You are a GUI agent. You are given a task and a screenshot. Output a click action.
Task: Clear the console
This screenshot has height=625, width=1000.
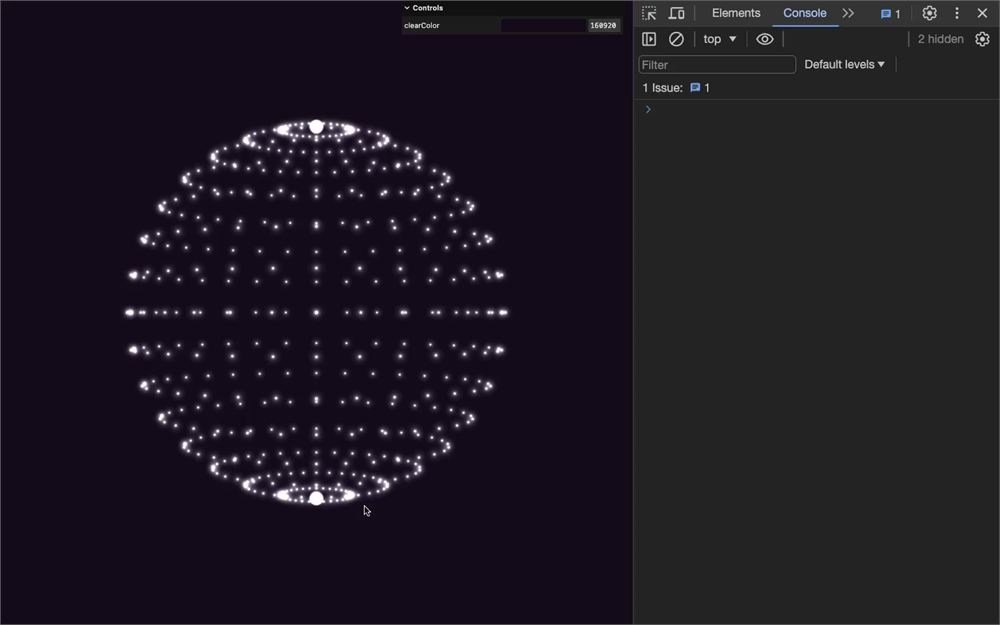(x=676, y=39)
